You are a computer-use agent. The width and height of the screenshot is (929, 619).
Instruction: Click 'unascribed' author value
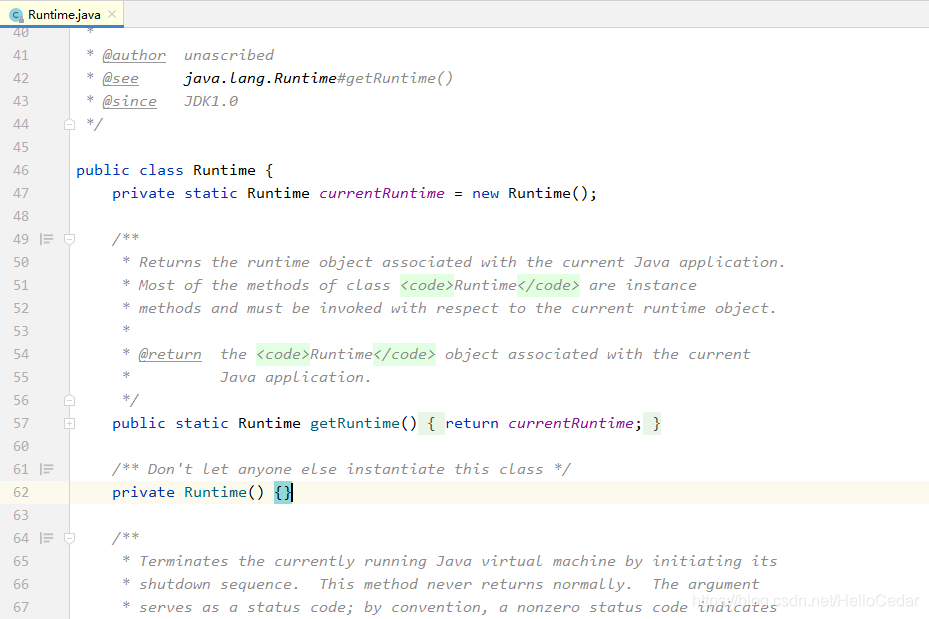point(229,55)
